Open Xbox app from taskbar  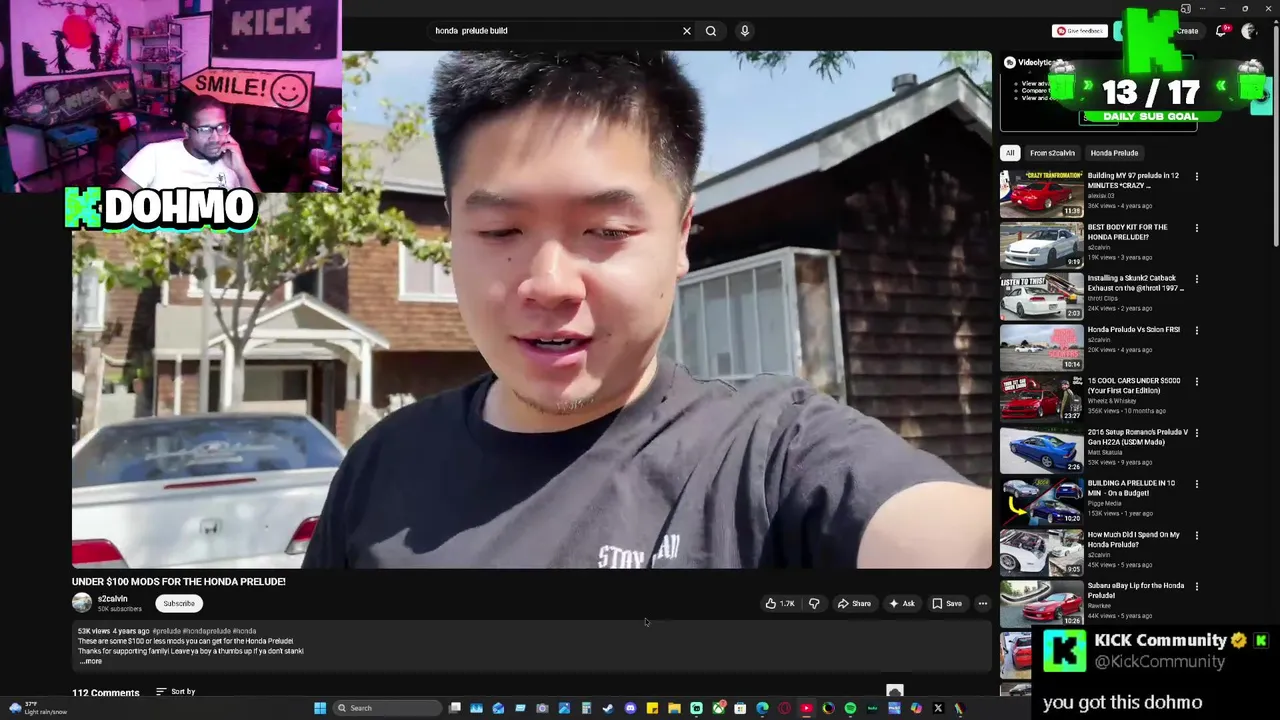[x=718, y=708]
